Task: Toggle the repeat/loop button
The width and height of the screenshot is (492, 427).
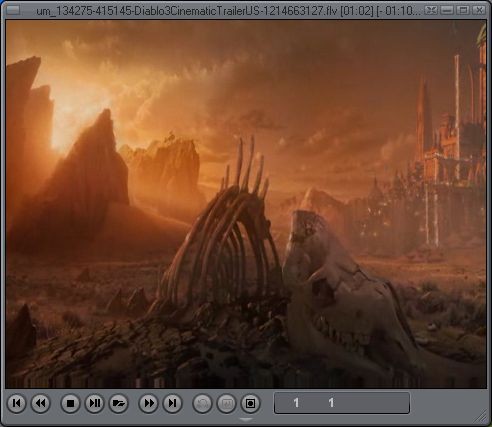Action: pos(202,403)
